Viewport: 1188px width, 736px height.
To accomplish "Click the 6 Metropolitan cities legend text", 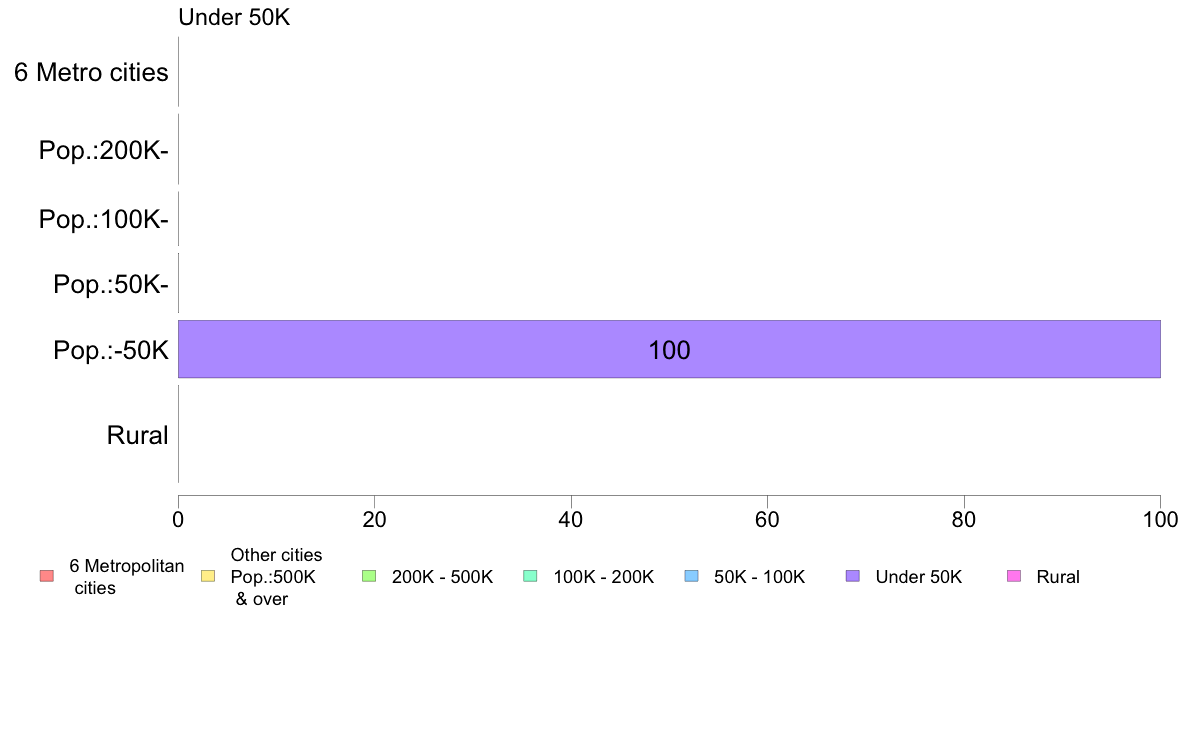I will (x=126, y=577).
